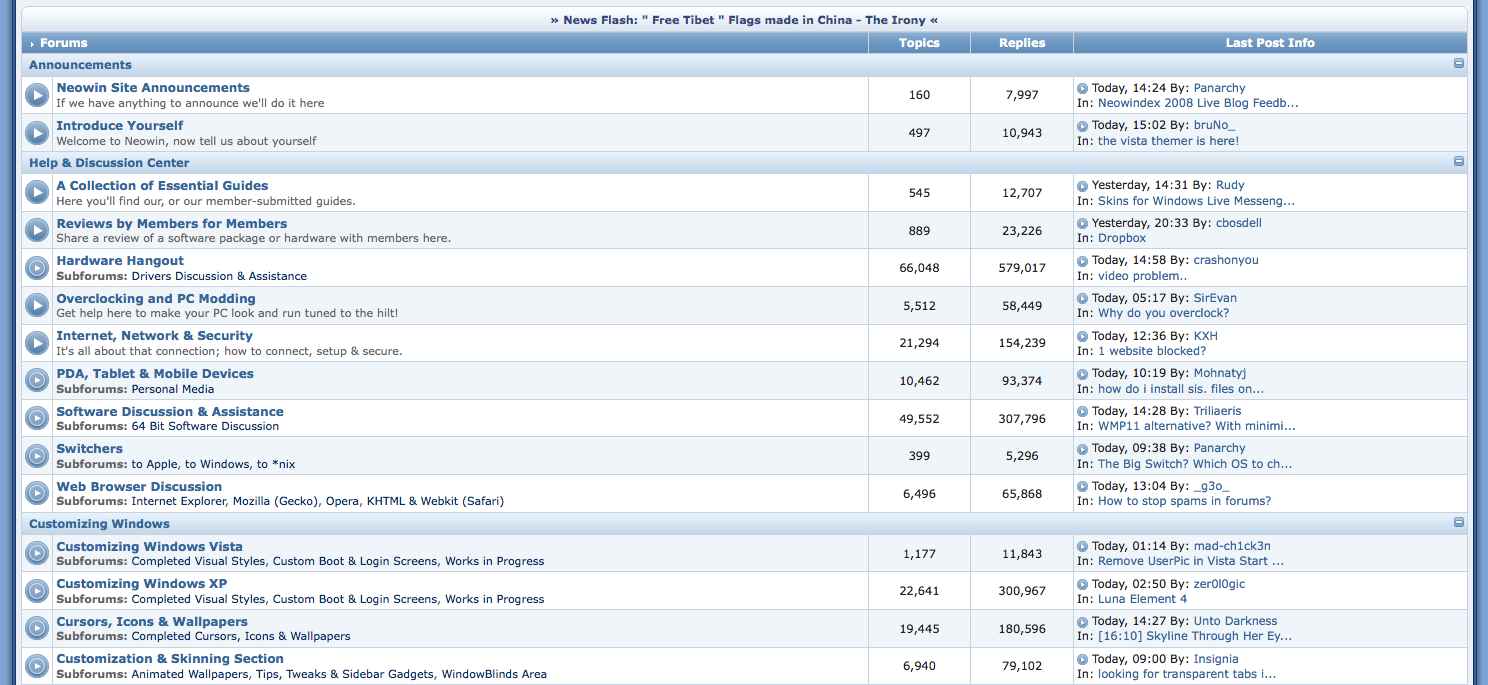Open the Overclocking and PC Modding forum
Screen dimensions: 1488x685
point(156,298)
